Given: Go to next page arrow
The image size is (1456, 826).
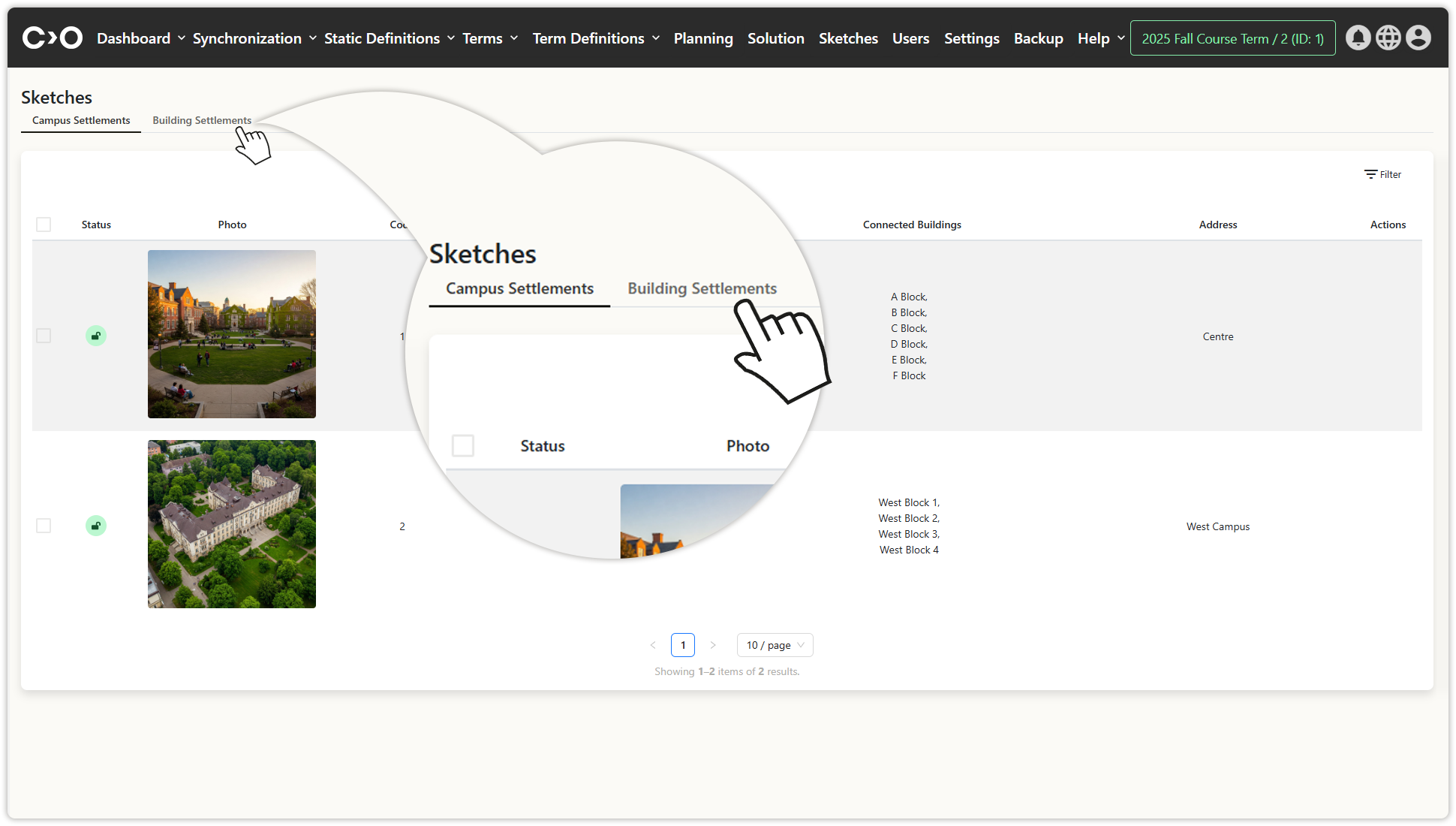Looking at the screenshot, I should pyautogui.click(x=713, y=645).
